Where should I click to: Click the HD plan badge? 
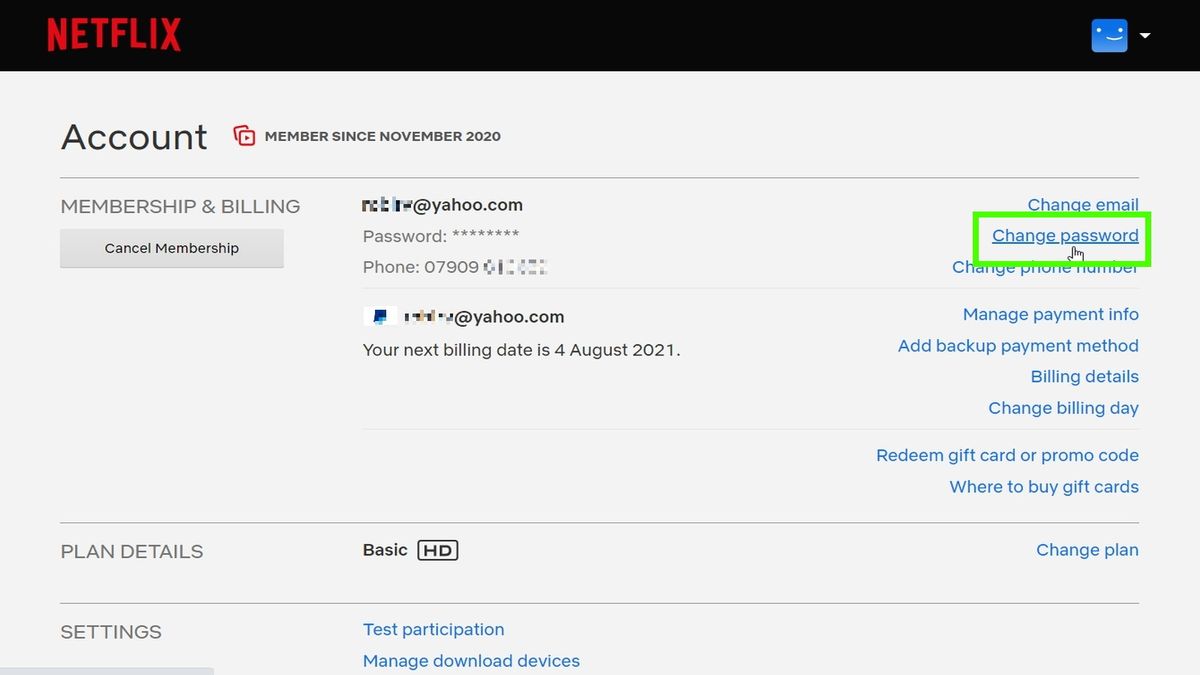(437, 550)
